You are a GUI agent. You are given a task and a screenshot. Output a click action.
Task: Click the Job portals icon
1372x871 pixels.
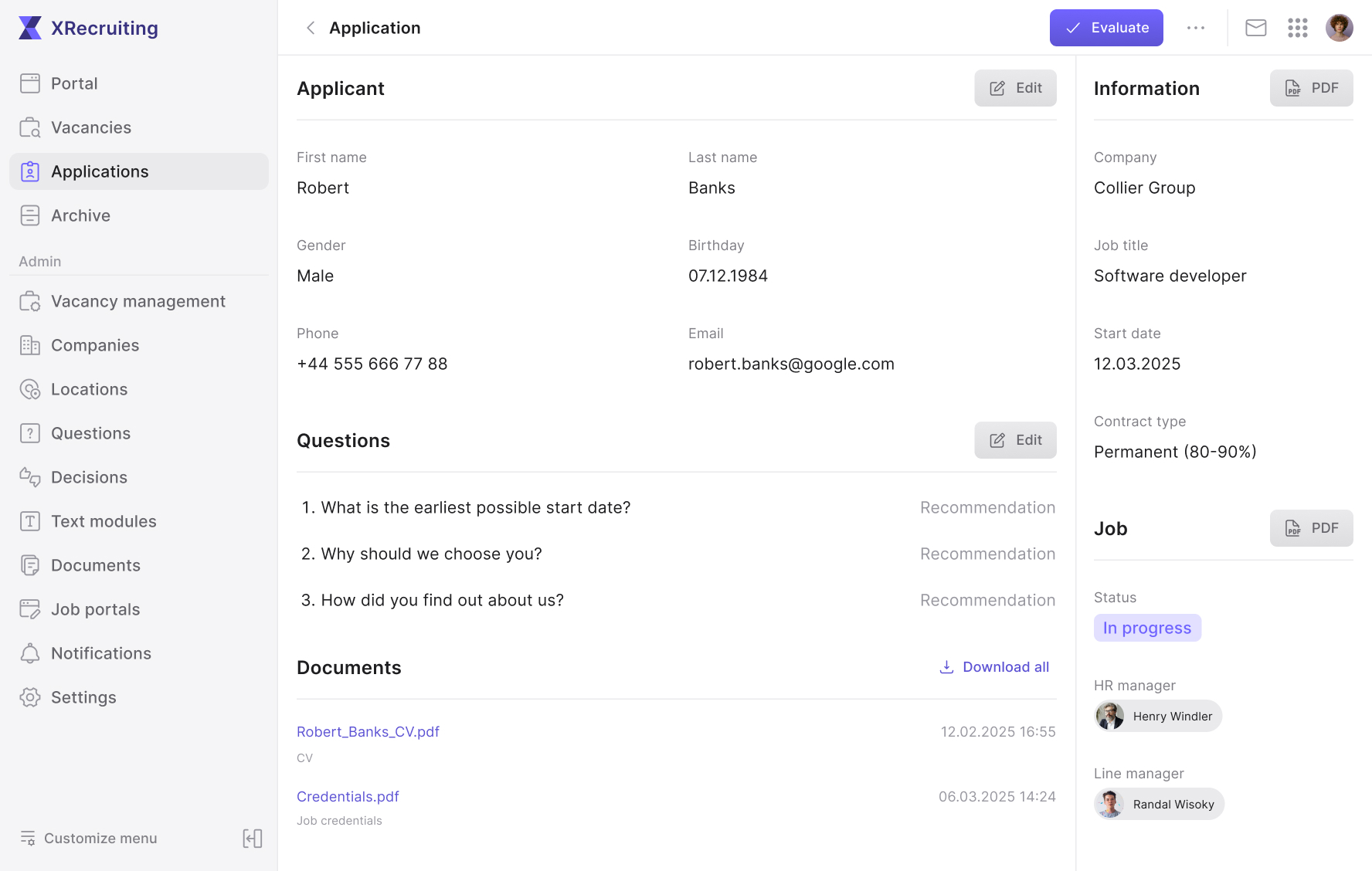point(30,609)
